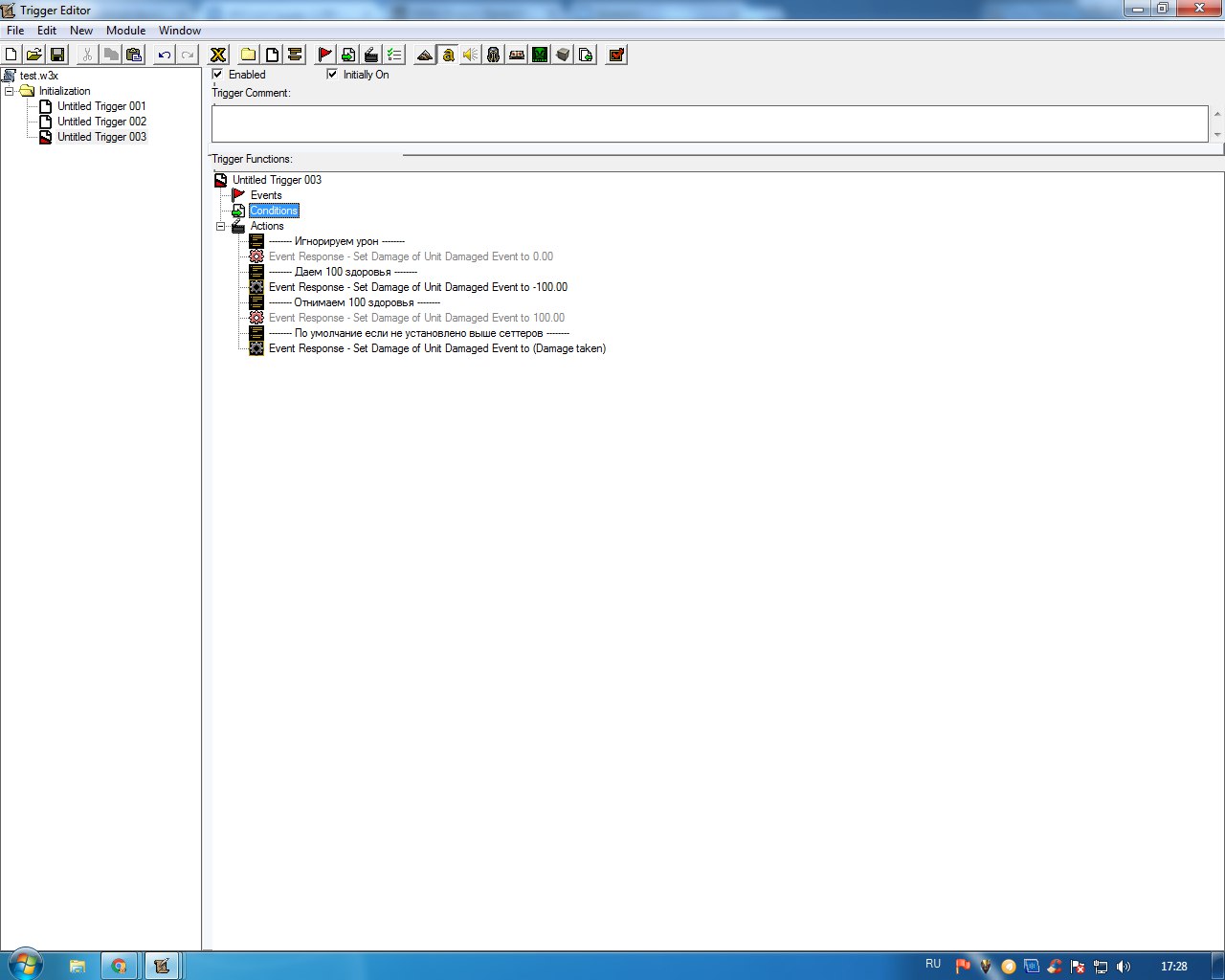Open the New menu
The image size is (1225, 980).
tap(81, 31)
